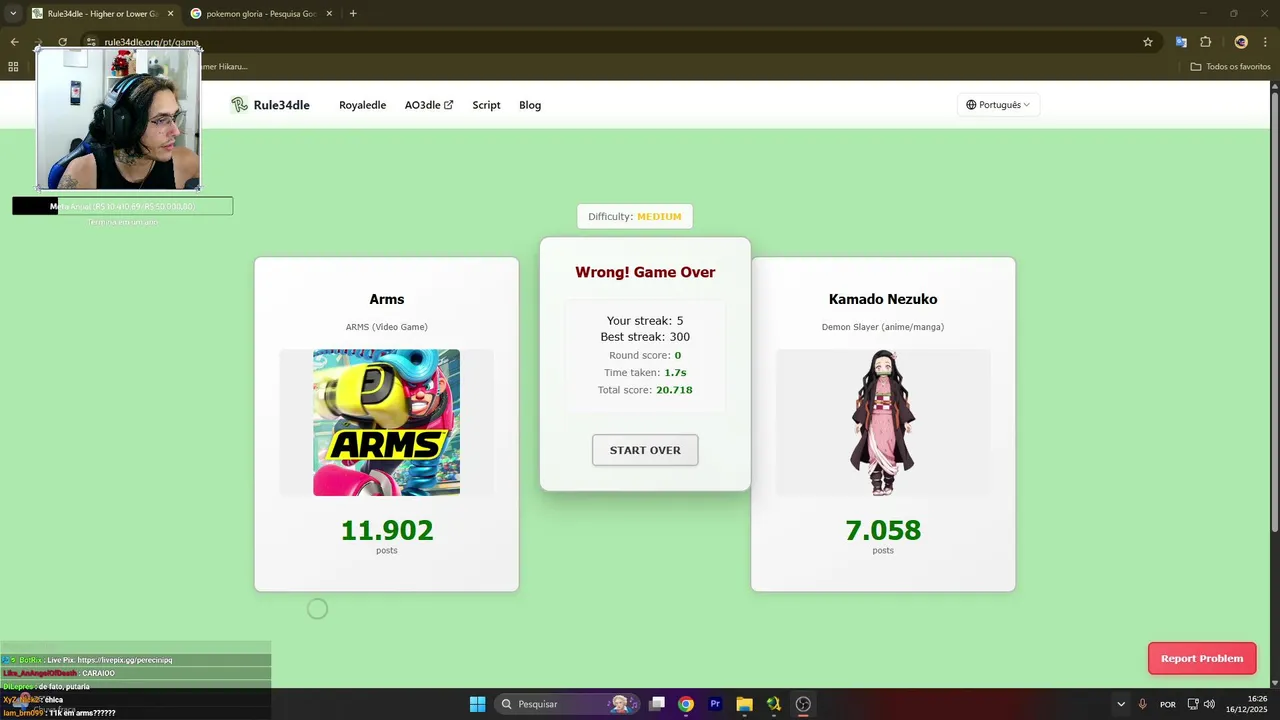Screen dimensions: 1280x720
Task: Open File Explorer from the taskbar
Action: (x=744, y=704)
